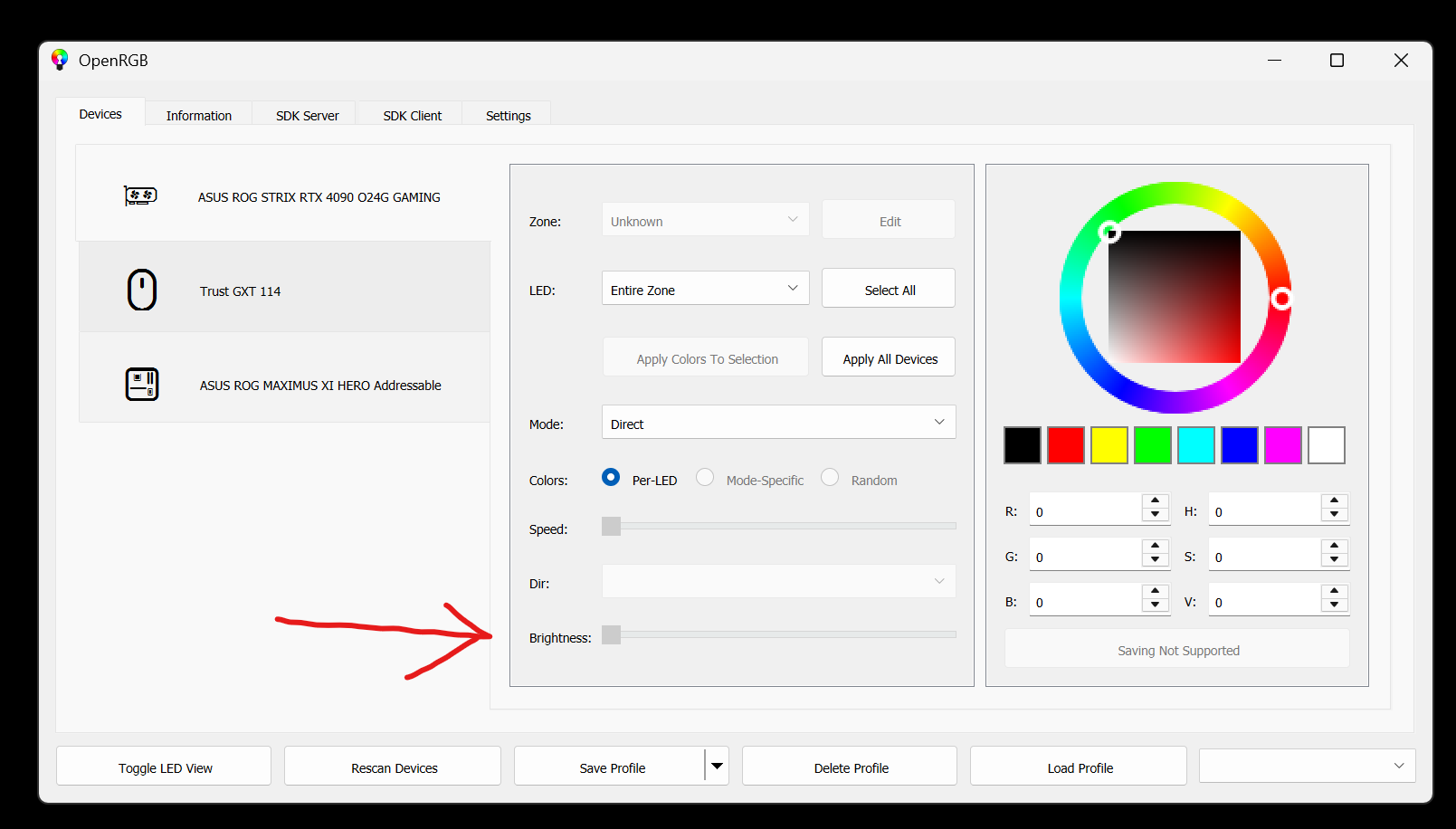Decrease the R value with down arrow
The width and height of the screenshot is (1456, 829).
pos(1156,515)
